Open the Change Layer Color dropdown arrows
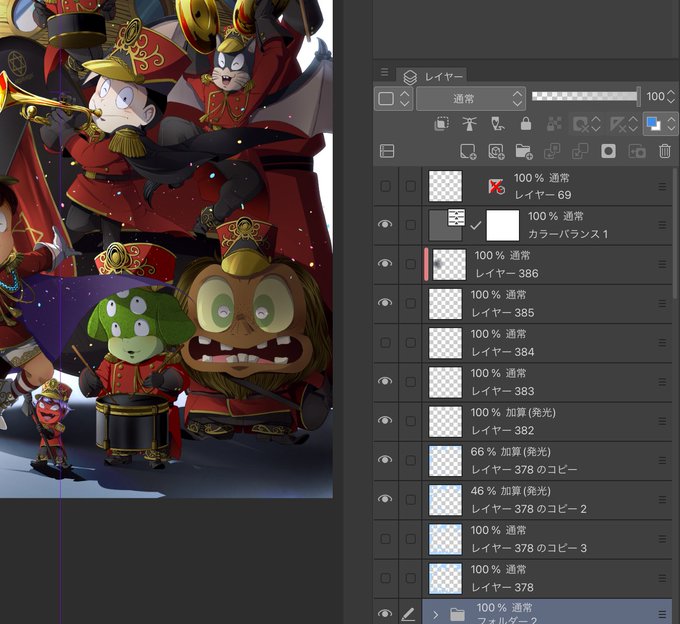Screen dimensions: 680x624 tap(671, 124)
